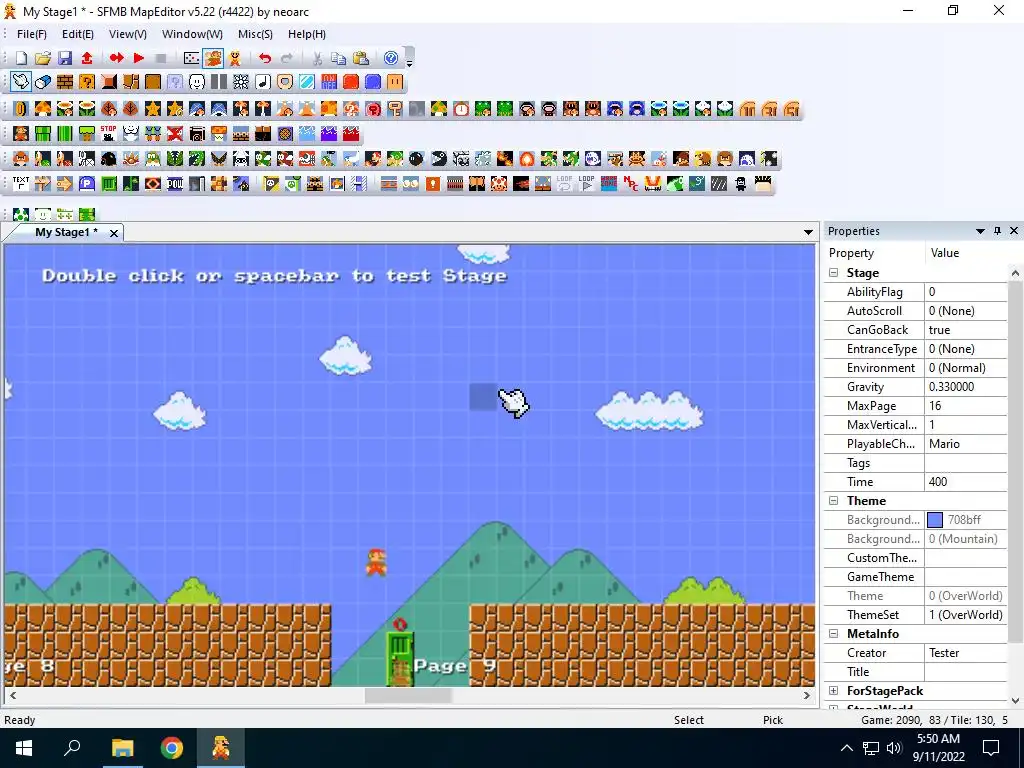The height and width of the screenshot is (768, 1024).
Task: Click the Creator value Tester
Action: (x=965, y=652)
